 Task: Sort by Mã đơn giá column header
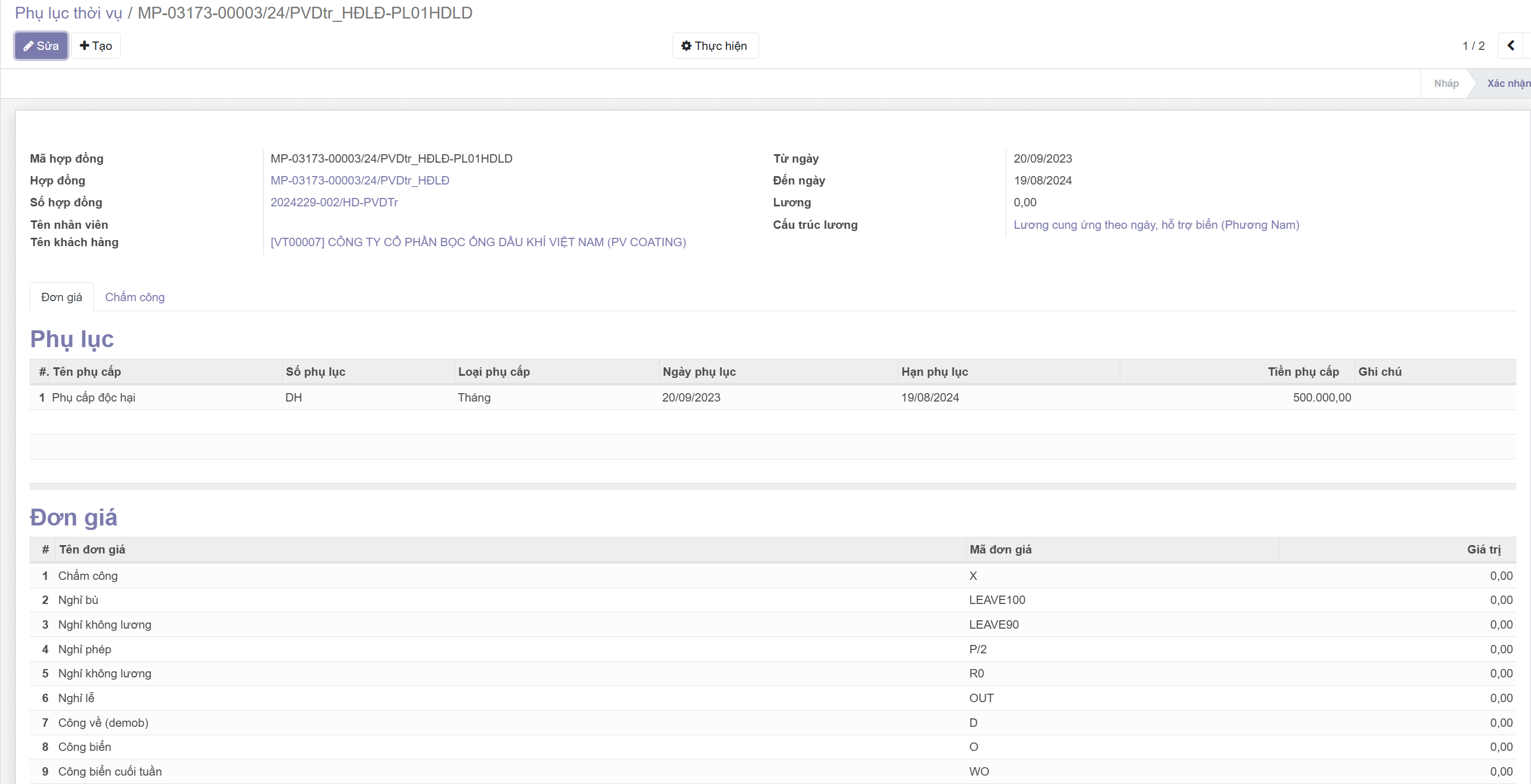point(1000,550)
